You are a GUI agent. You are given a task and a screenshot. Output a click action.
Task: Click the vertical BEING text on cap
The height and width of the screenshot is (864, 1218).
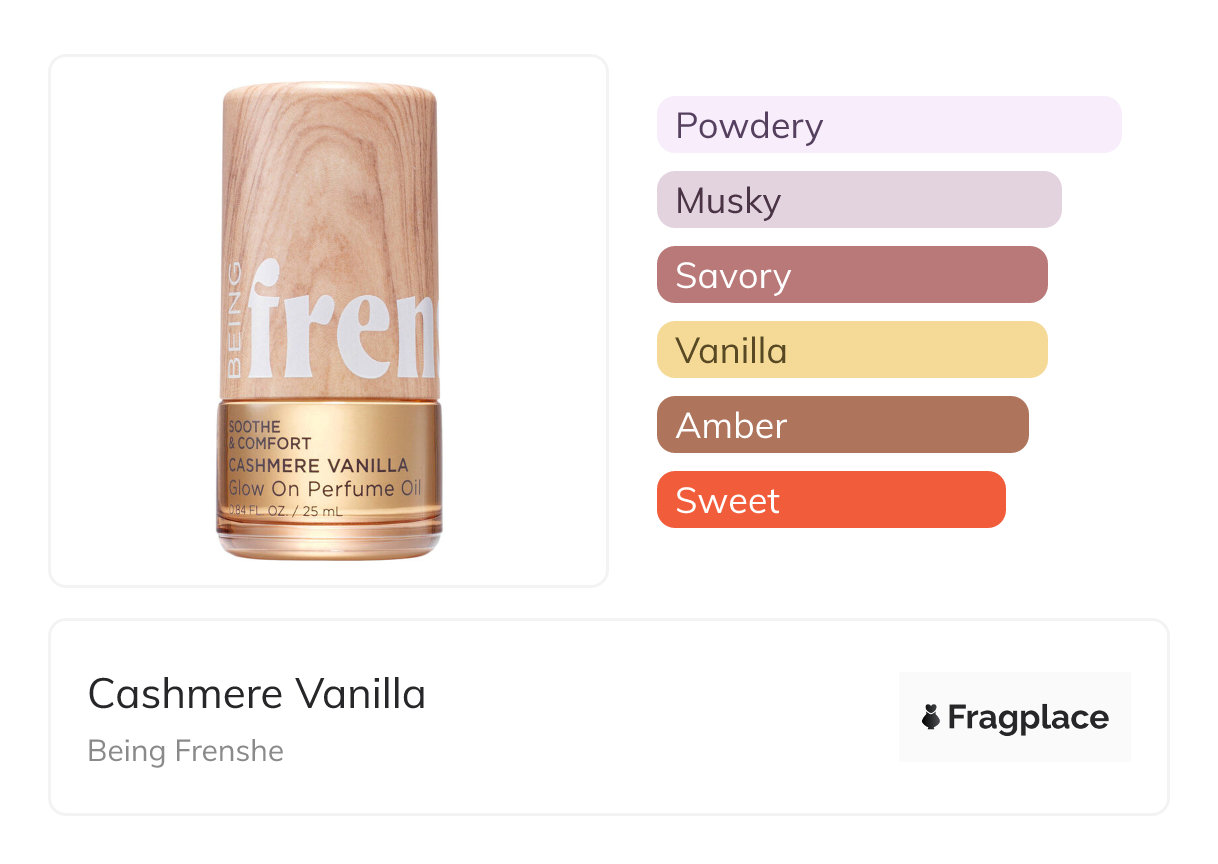pyautogui.click(x=234, y=318)
